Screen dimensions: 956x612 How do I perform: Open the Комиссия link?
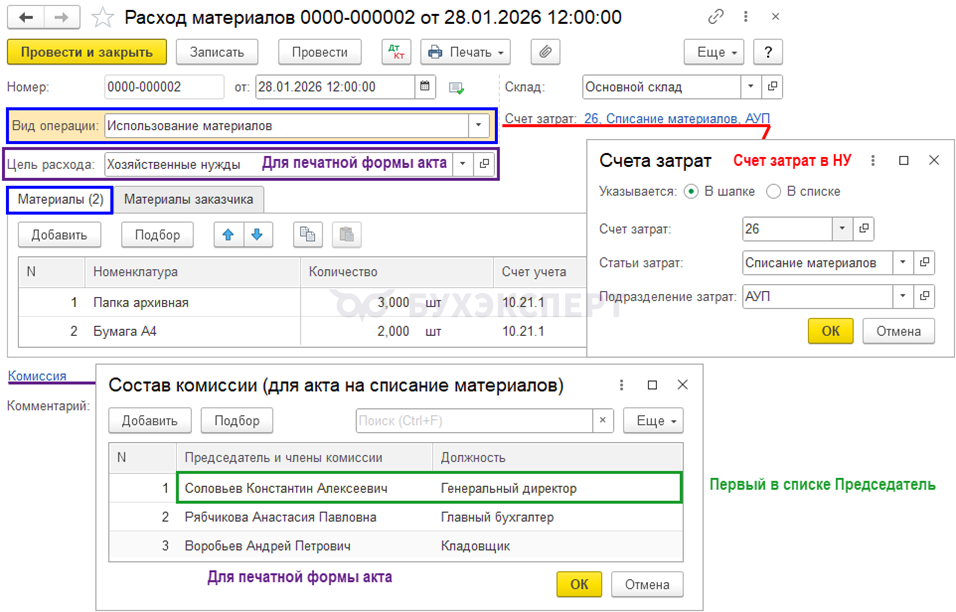pos(37,376)
